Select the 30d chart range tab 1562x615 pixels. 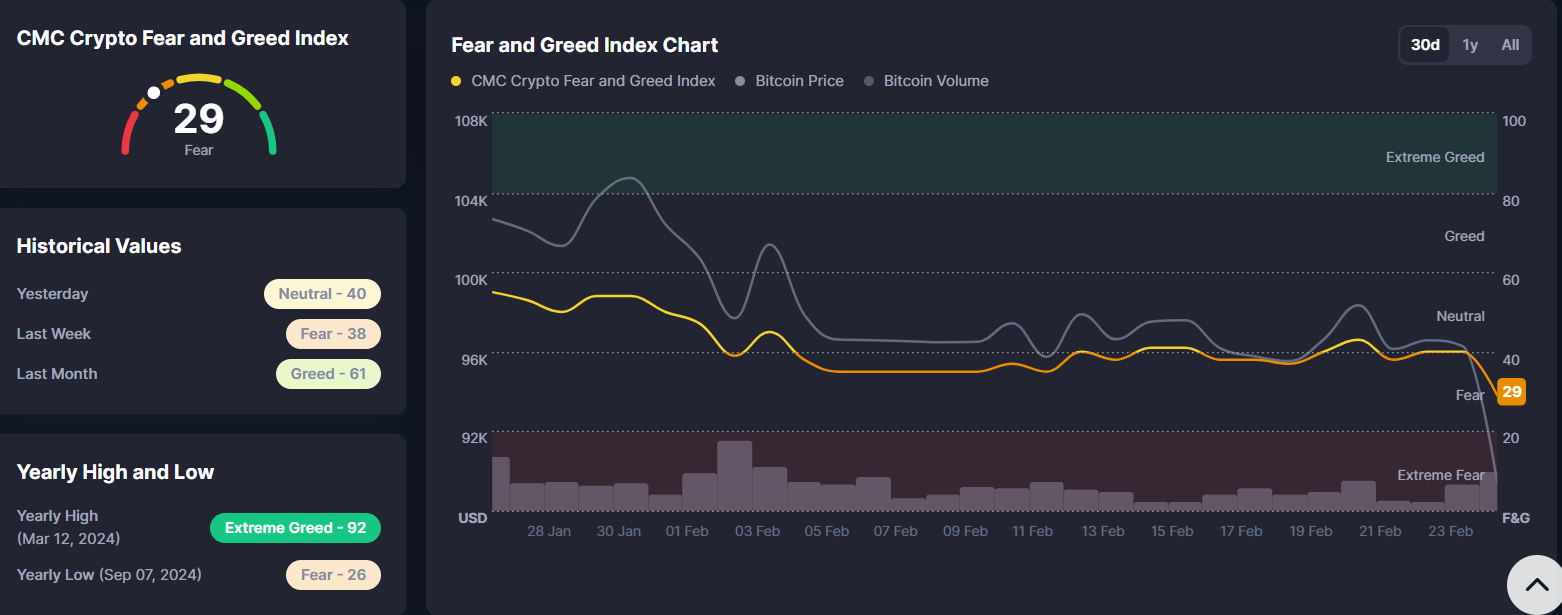click(x=1425, y=45)
